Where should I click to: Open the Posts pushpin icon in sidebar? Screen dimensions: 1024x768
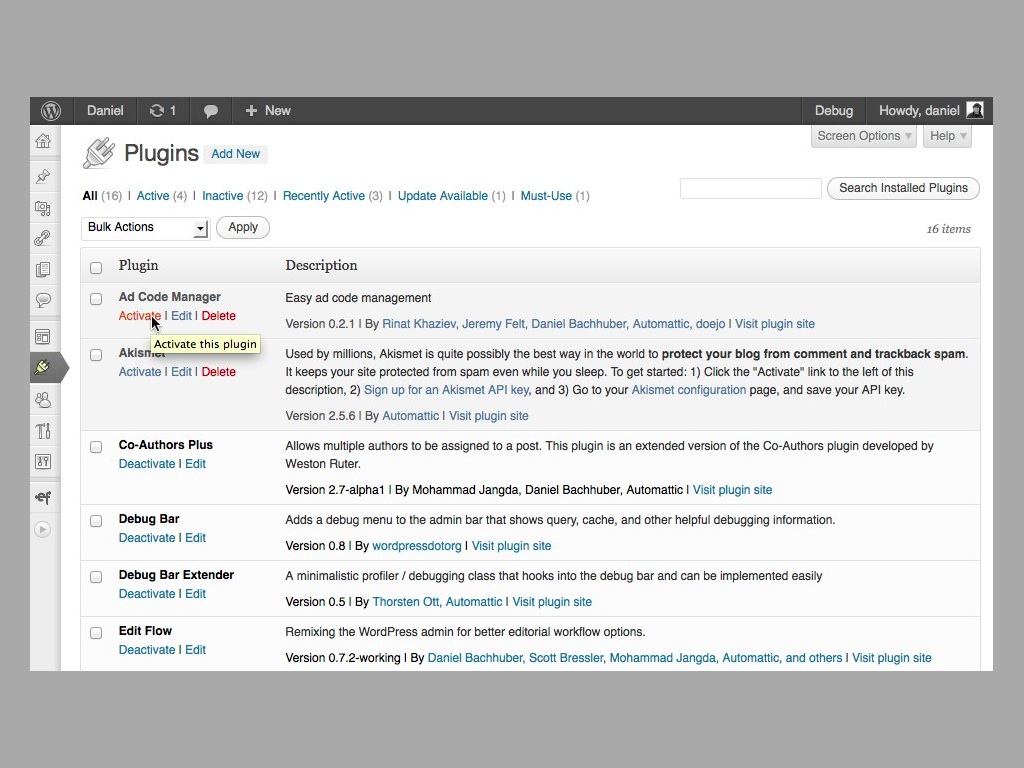tap(43, 176)
